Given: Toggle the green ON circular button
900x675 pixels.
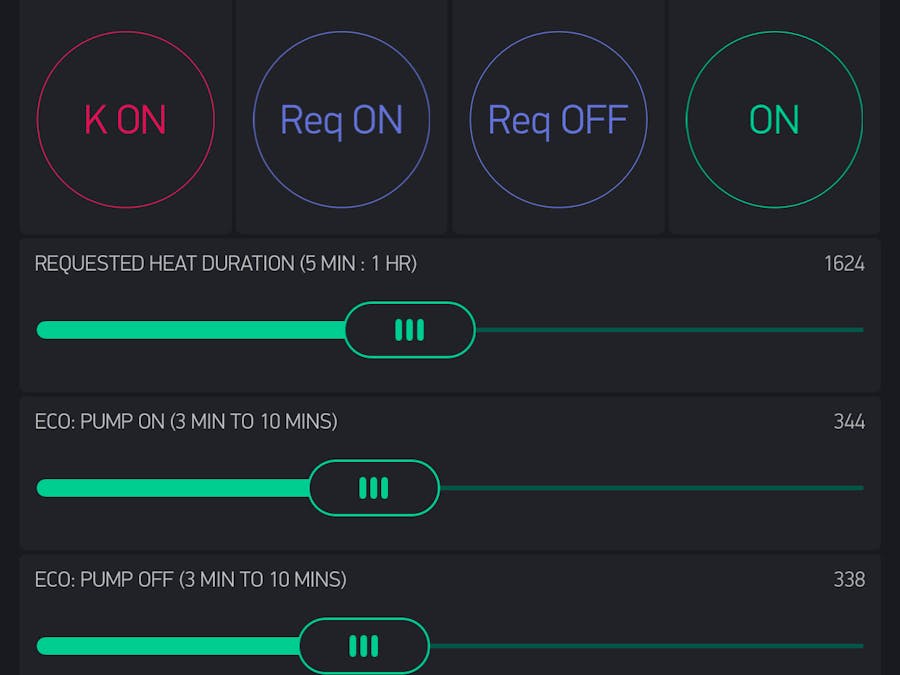Looking at the screenshot, I should (x=772, y=119).
